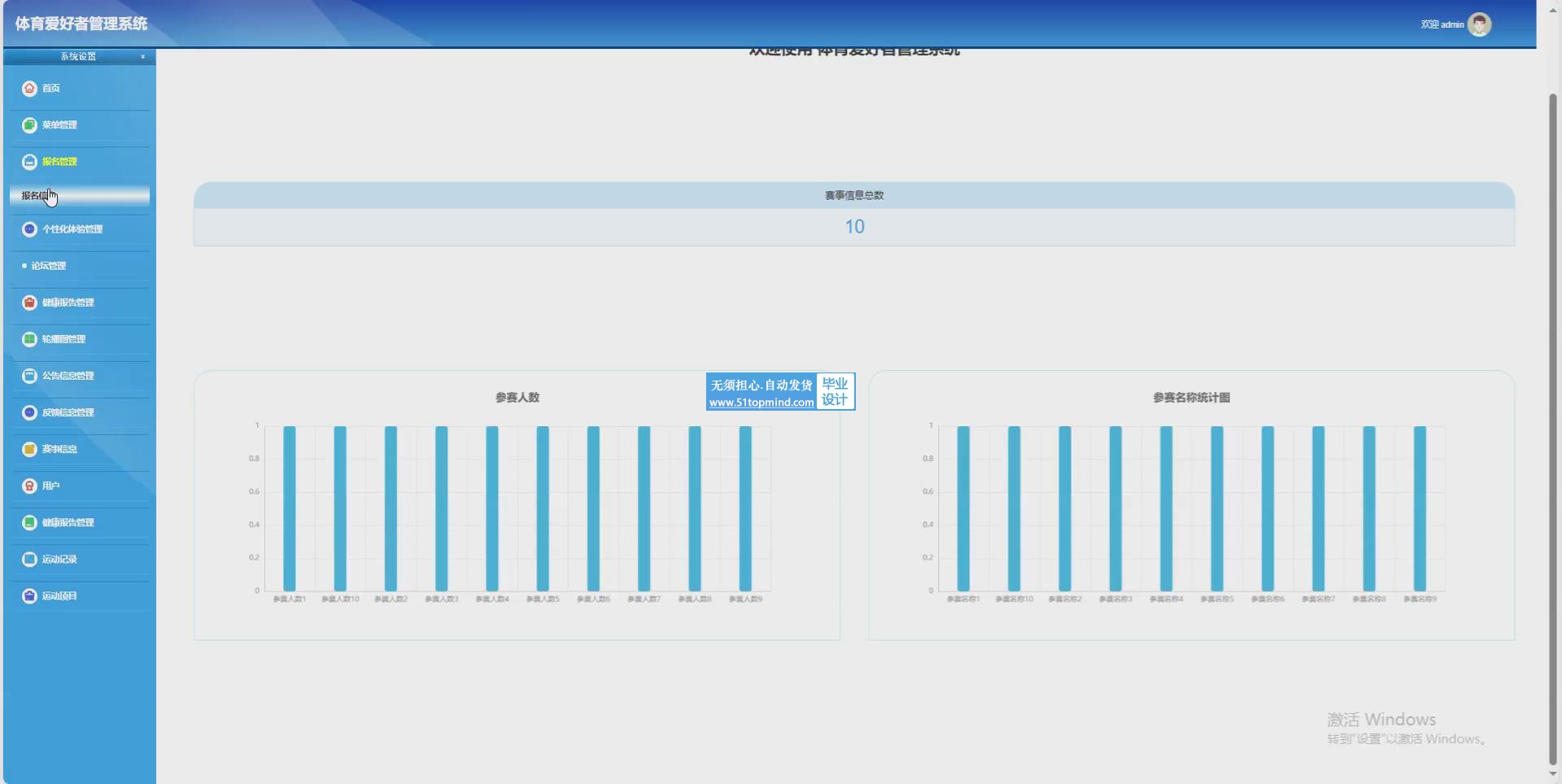Open the 用户 section icon
This screenshot has width=1562, height=784.
tap(29, 486)
